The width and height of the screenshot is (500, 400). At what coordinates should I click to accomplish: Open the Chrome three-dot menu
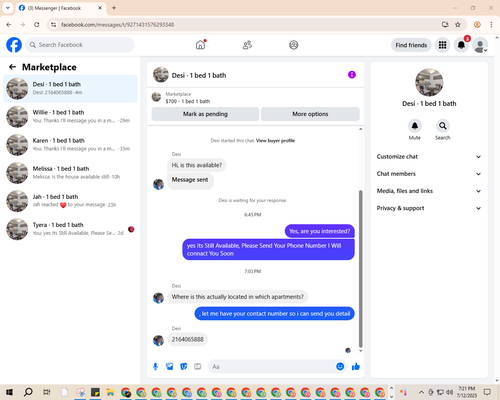491,25
